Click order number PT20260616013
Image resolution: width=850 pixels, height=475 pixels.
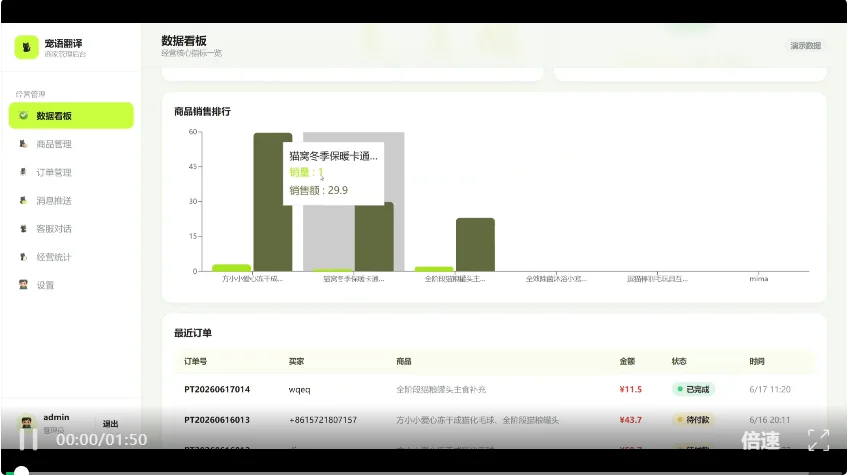[x=217, y=420]
